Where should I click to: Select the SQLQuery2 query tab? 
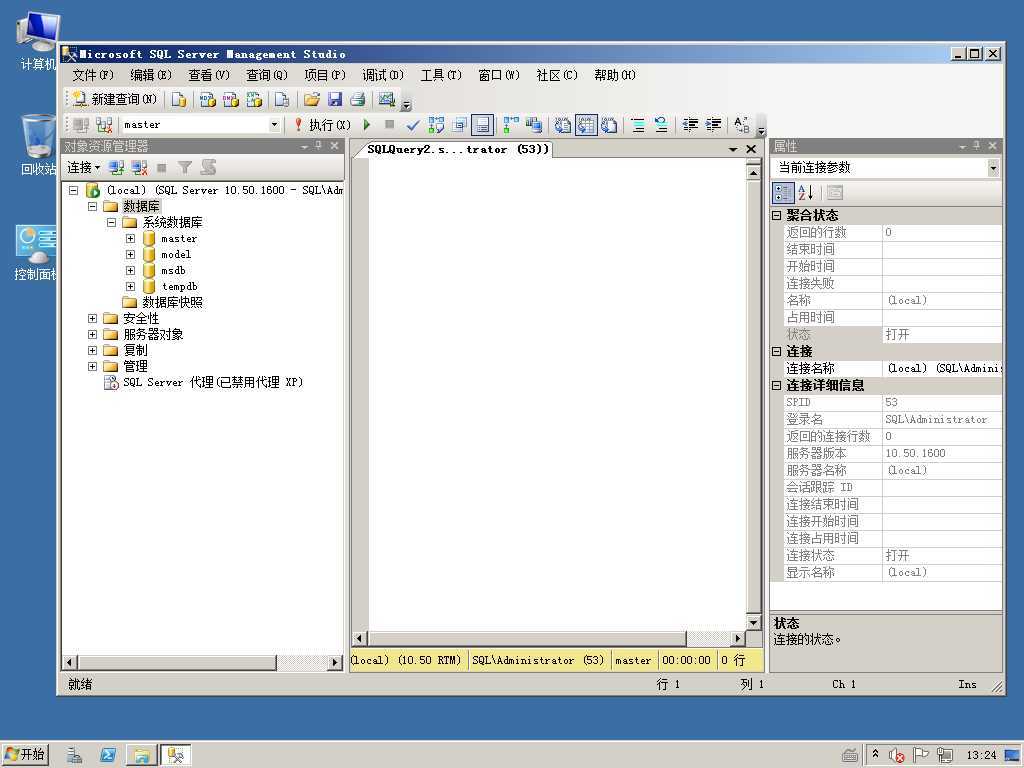click(458, 150)
